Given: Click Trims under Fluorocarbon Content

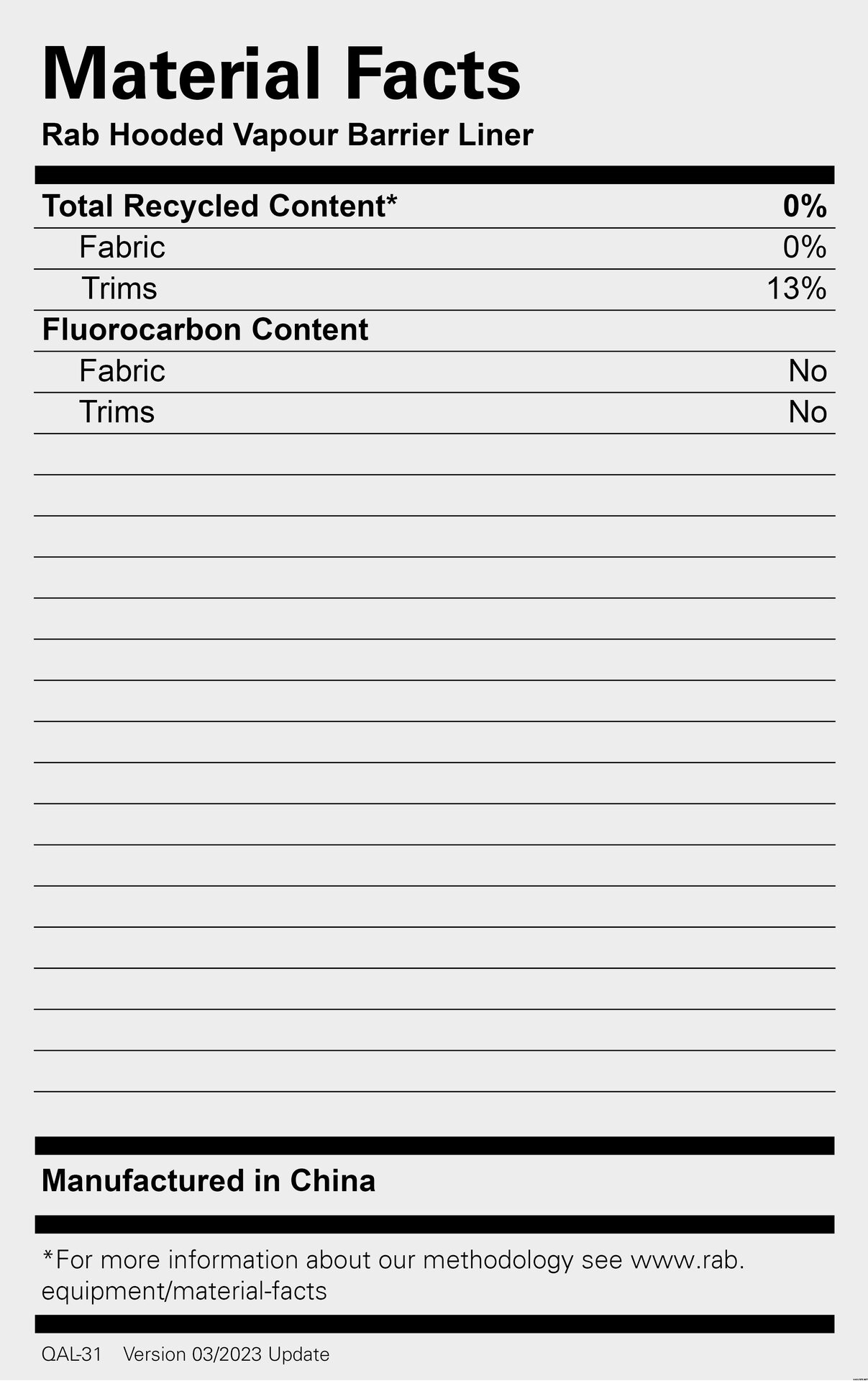Looking at the screenshot, I should tap(117, 412).
